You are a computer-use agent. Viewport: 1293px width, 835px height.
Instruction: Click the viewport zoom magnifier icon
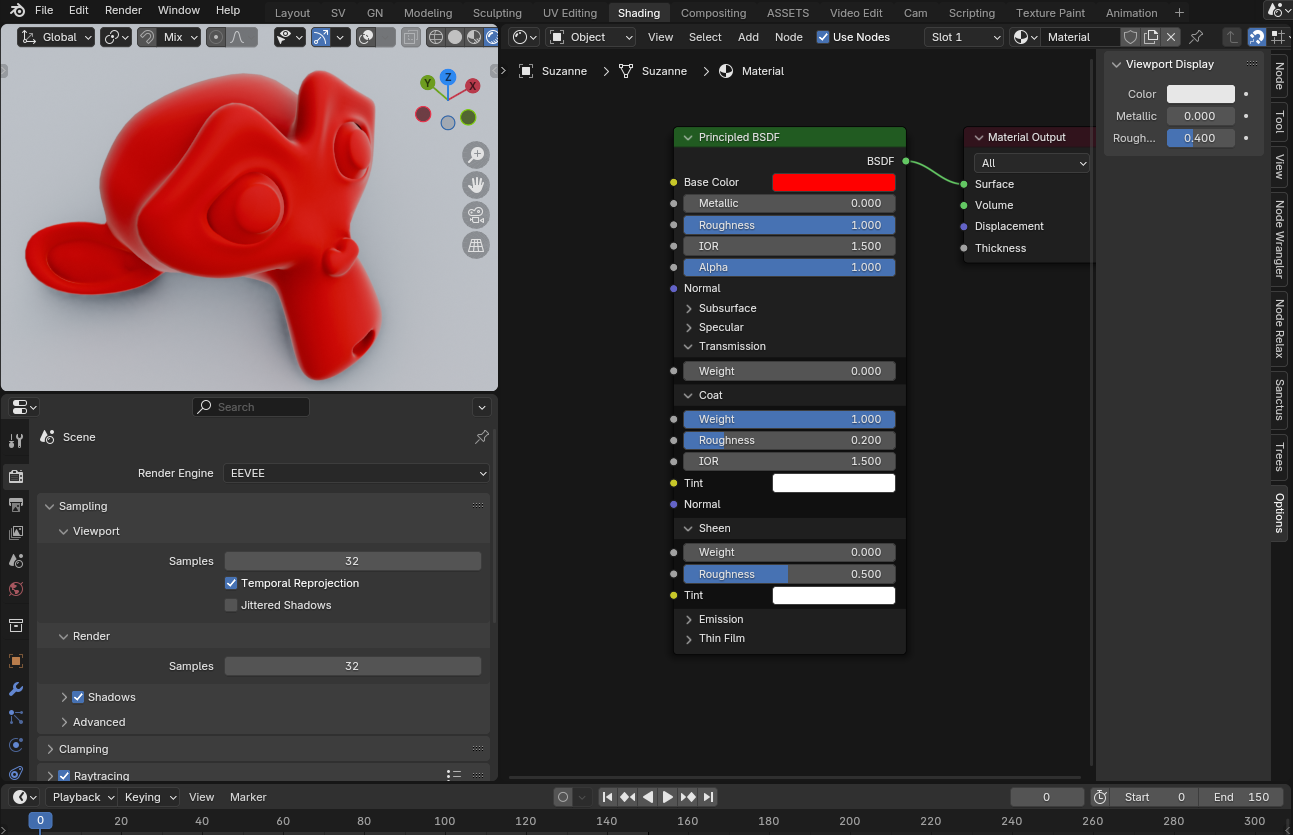pos(476,154)
